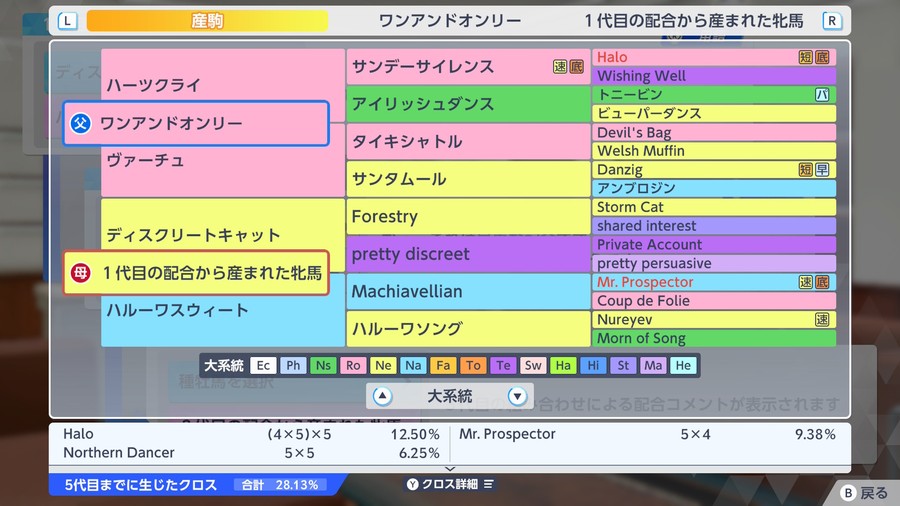Click the 底 badge on Halo

click(x=822, y=57)
